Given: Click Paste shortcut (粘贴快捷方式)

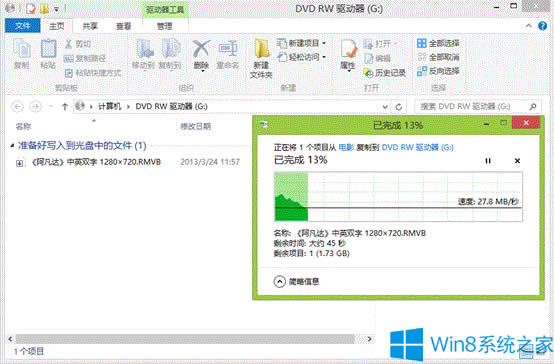Looking at the screenshot, I should pos(93,73).
